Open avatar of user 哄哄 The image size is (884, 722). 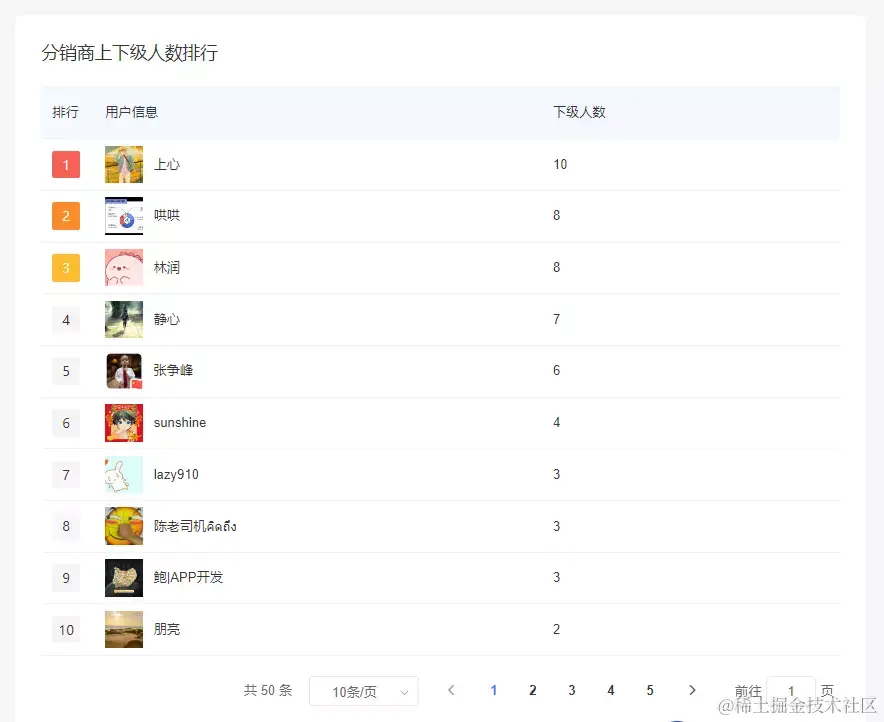[x=124, y=216]
